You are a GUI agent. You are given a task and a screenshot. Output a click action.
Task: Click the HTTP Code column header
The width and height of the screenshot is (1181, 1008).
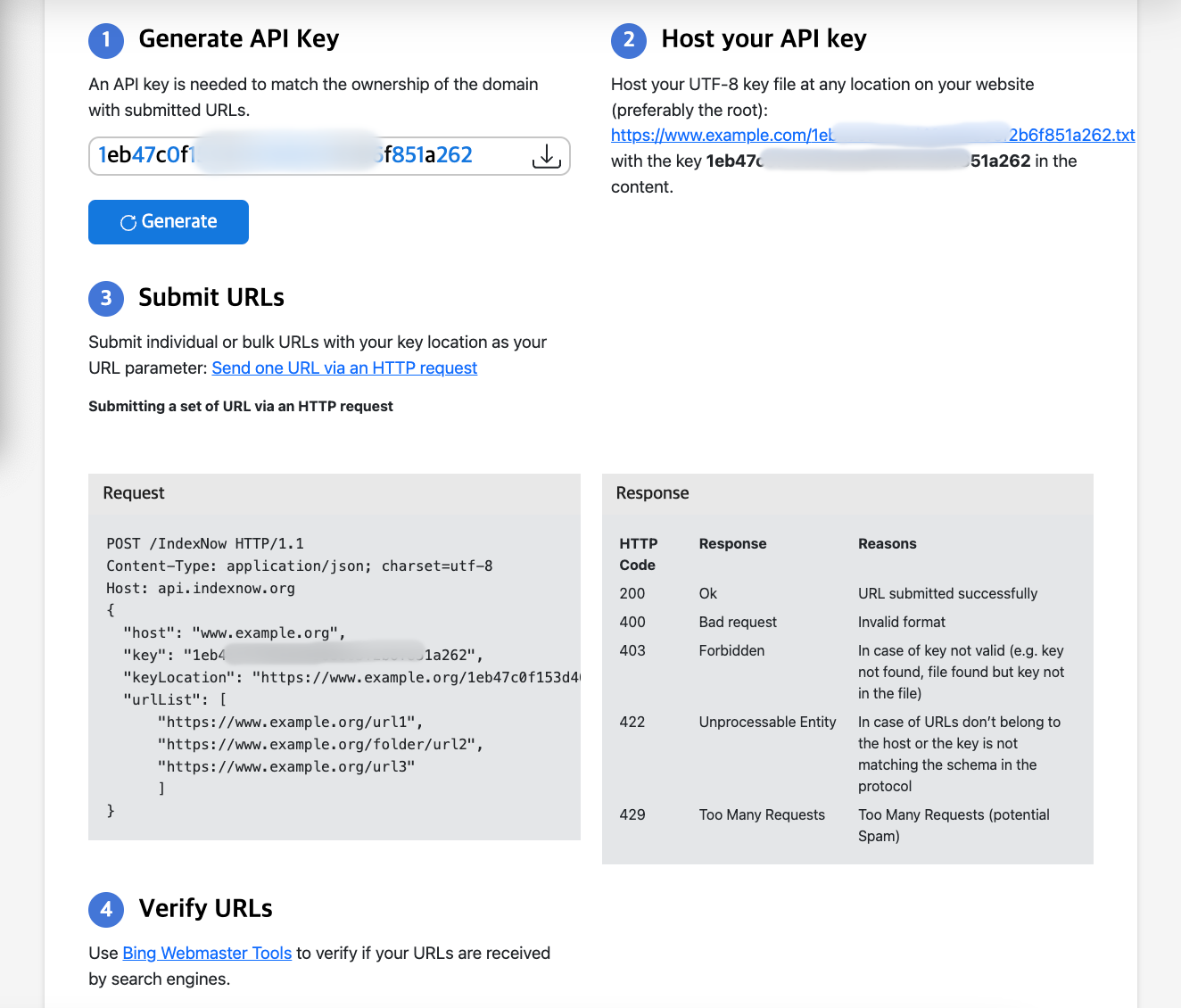[x=637, y=554]
